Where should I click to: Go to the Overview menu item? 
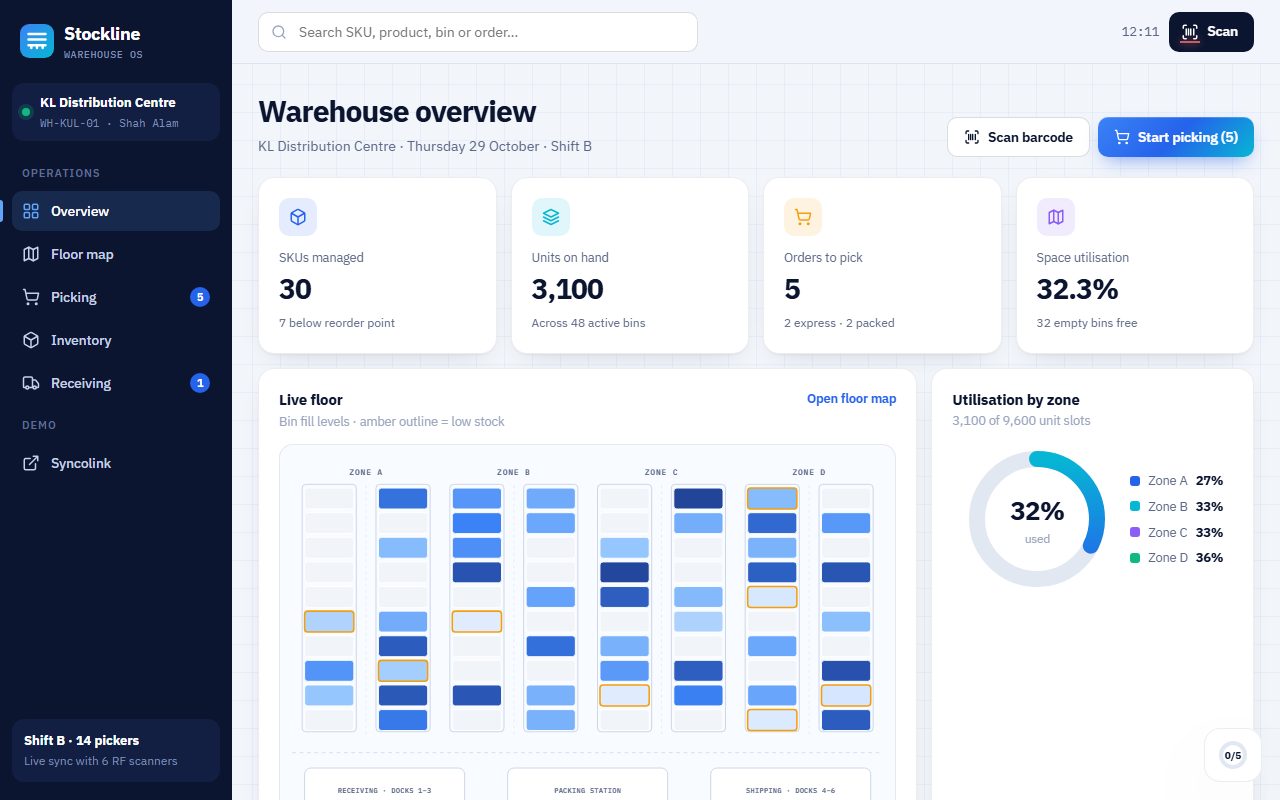[x=116, y=211]
